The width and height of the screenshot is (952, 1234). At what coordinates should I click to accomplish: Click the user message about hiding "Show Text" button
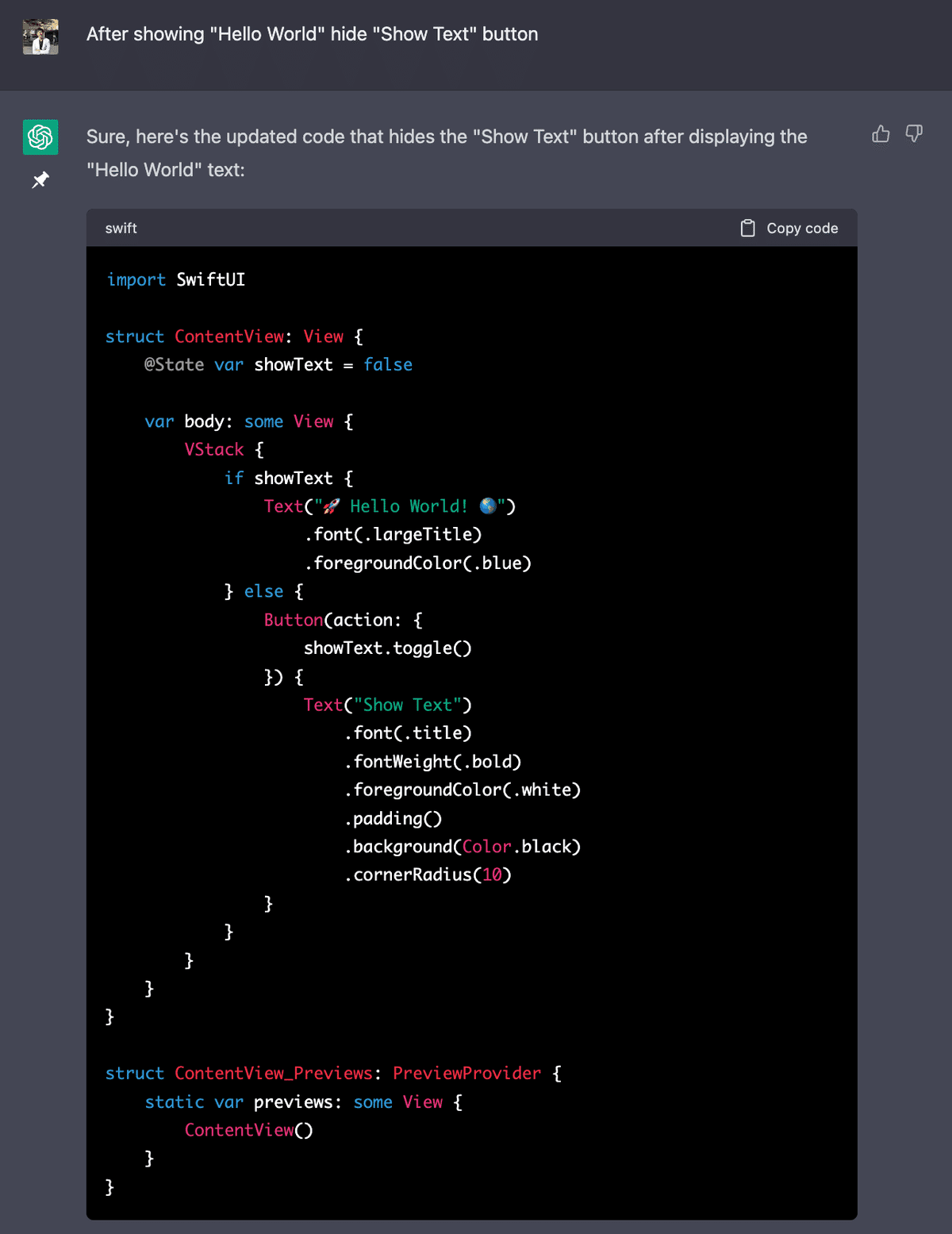coord(313,34)
